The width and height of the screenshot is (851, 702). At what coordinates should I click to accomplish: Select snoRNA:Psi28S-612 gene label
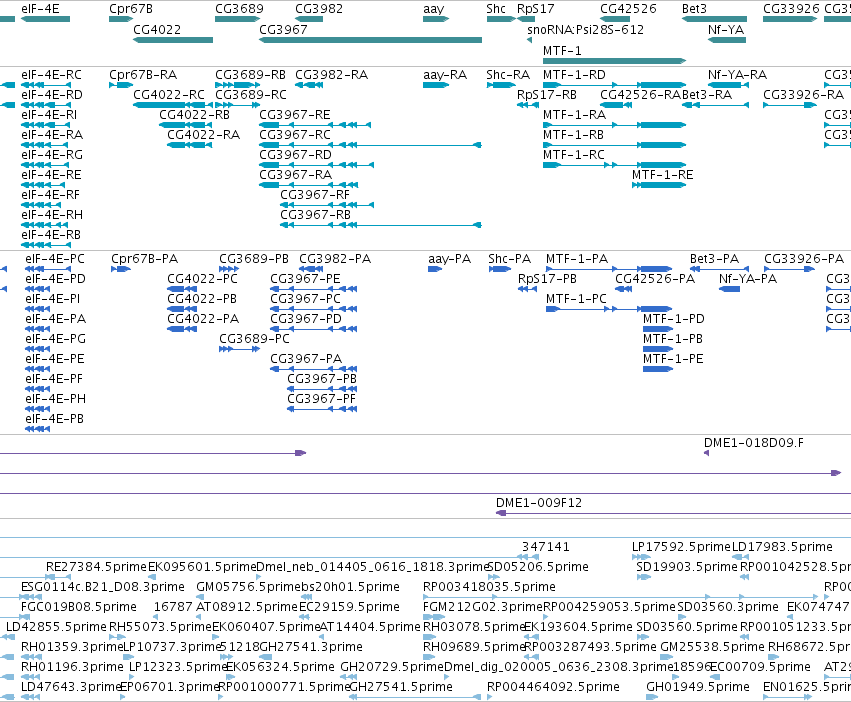(x=586, y=29)
